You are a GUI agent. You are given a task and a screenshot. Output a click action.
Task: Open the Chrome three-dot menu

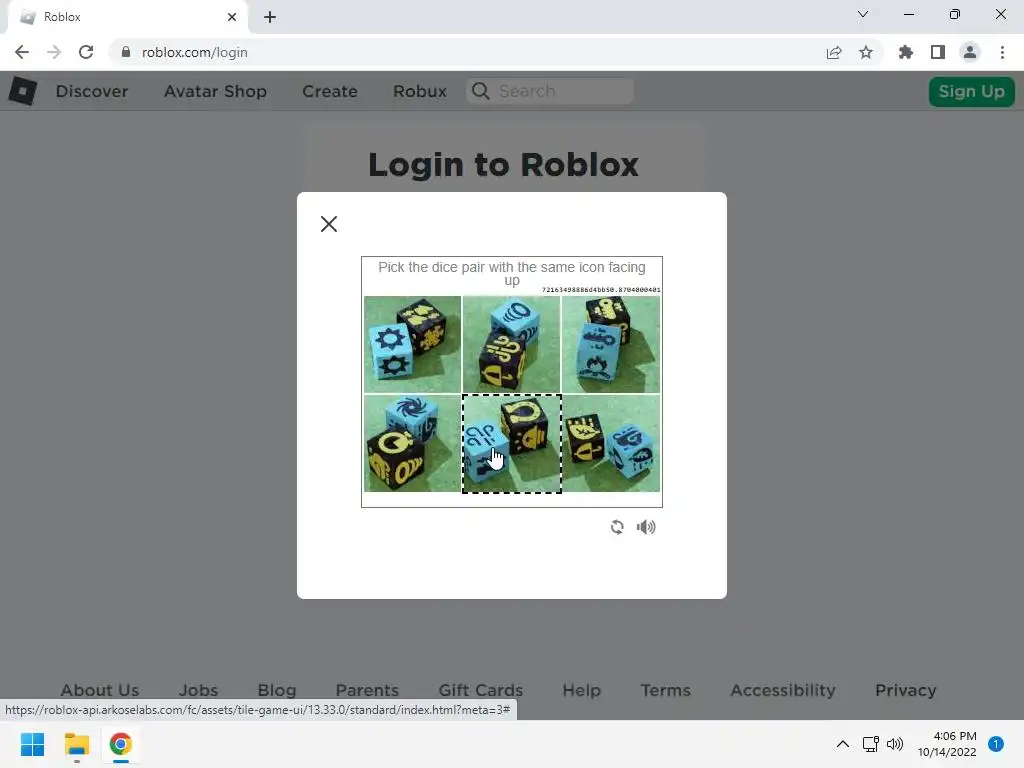1002,52
